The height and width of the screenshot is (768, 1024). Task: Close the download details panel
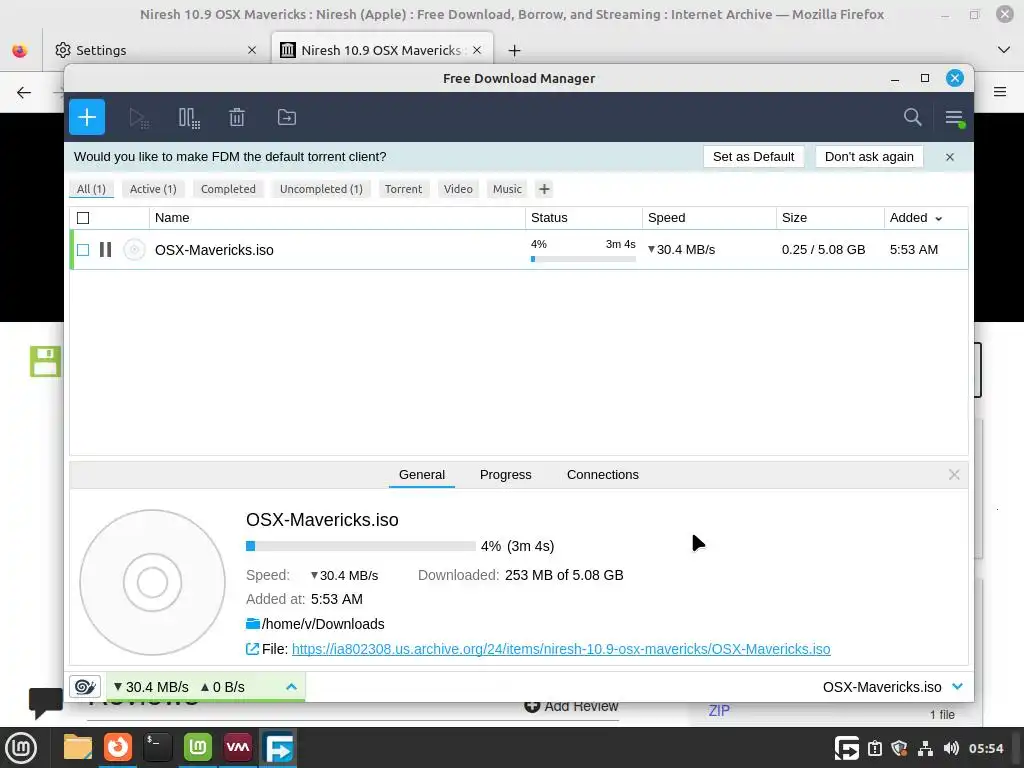pos(954,475)
